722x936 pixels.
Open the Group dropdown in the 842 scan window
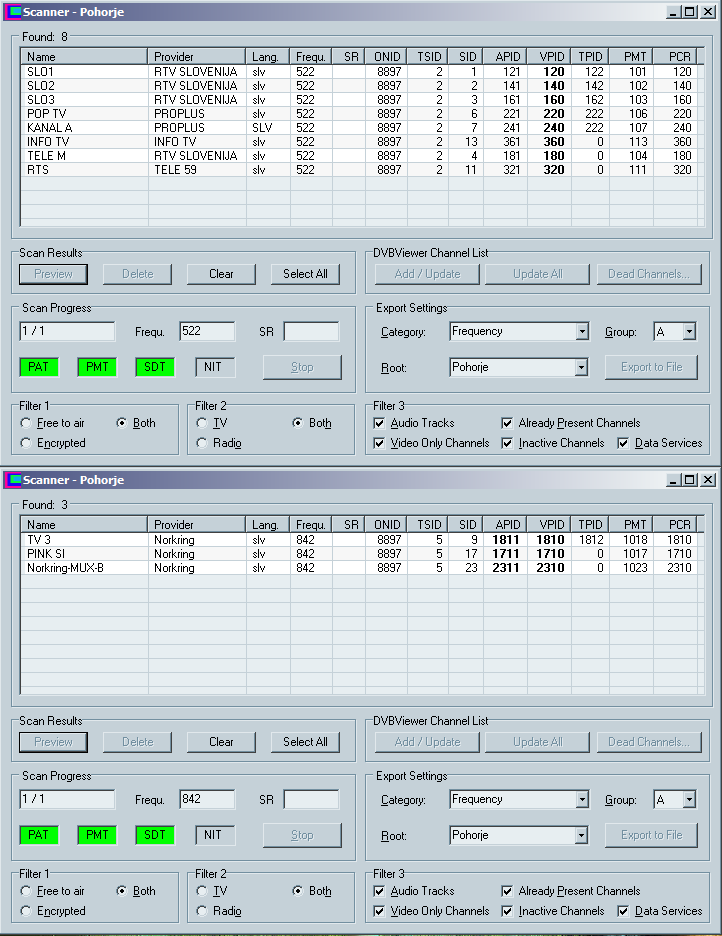[x=689, y=800]
